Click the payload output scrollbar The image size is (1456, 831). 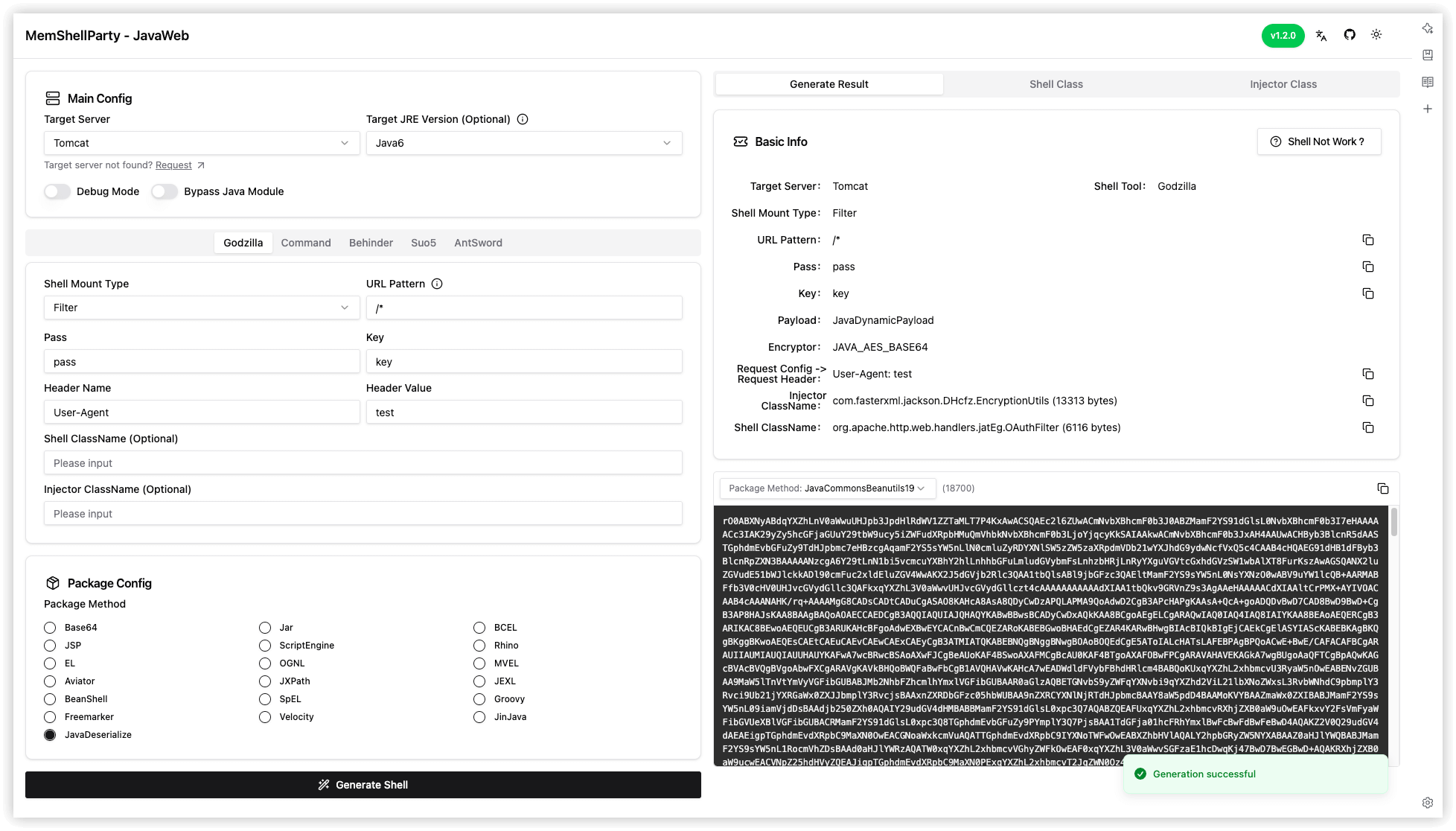[x=1394, y=522]
